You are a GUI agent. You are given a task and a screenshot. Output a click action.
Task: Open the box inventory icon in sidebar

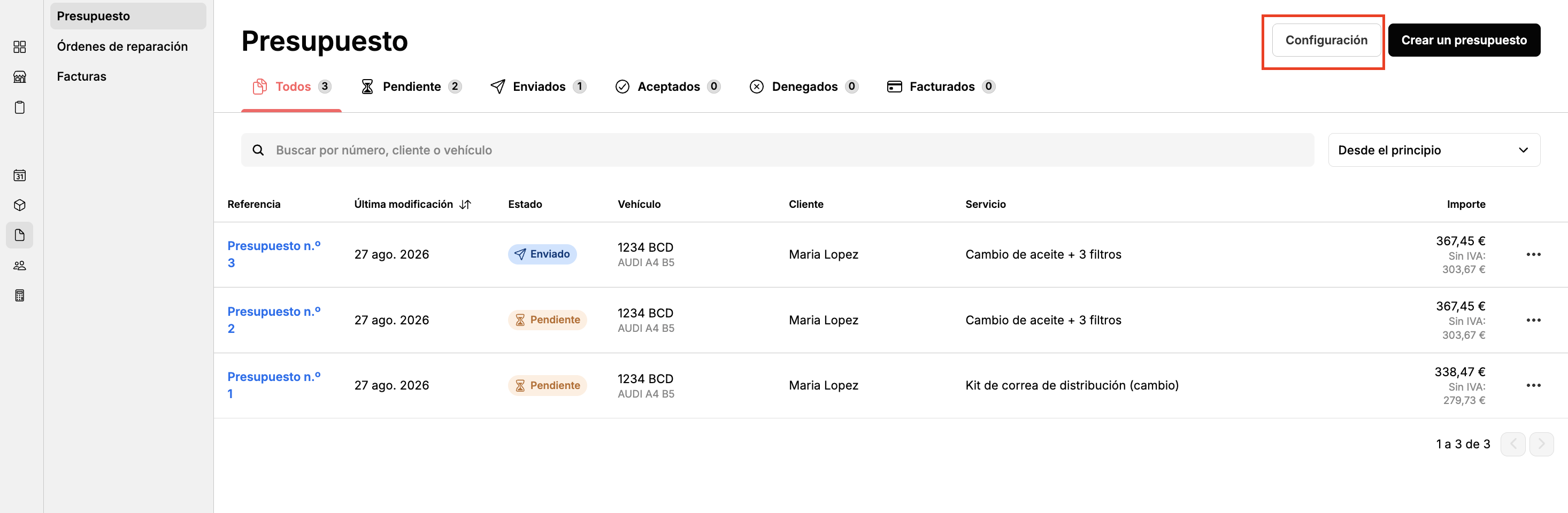(x=19, y=205)
